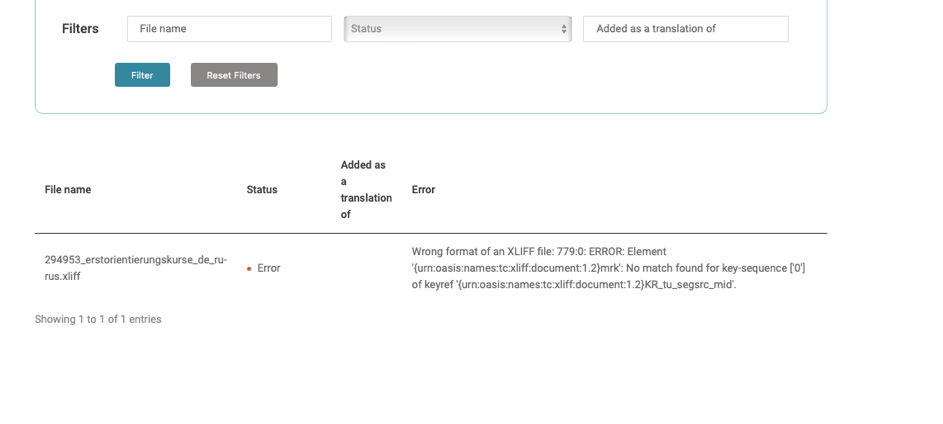
Task: Click the File name filter input
Action: click(229, 29)
